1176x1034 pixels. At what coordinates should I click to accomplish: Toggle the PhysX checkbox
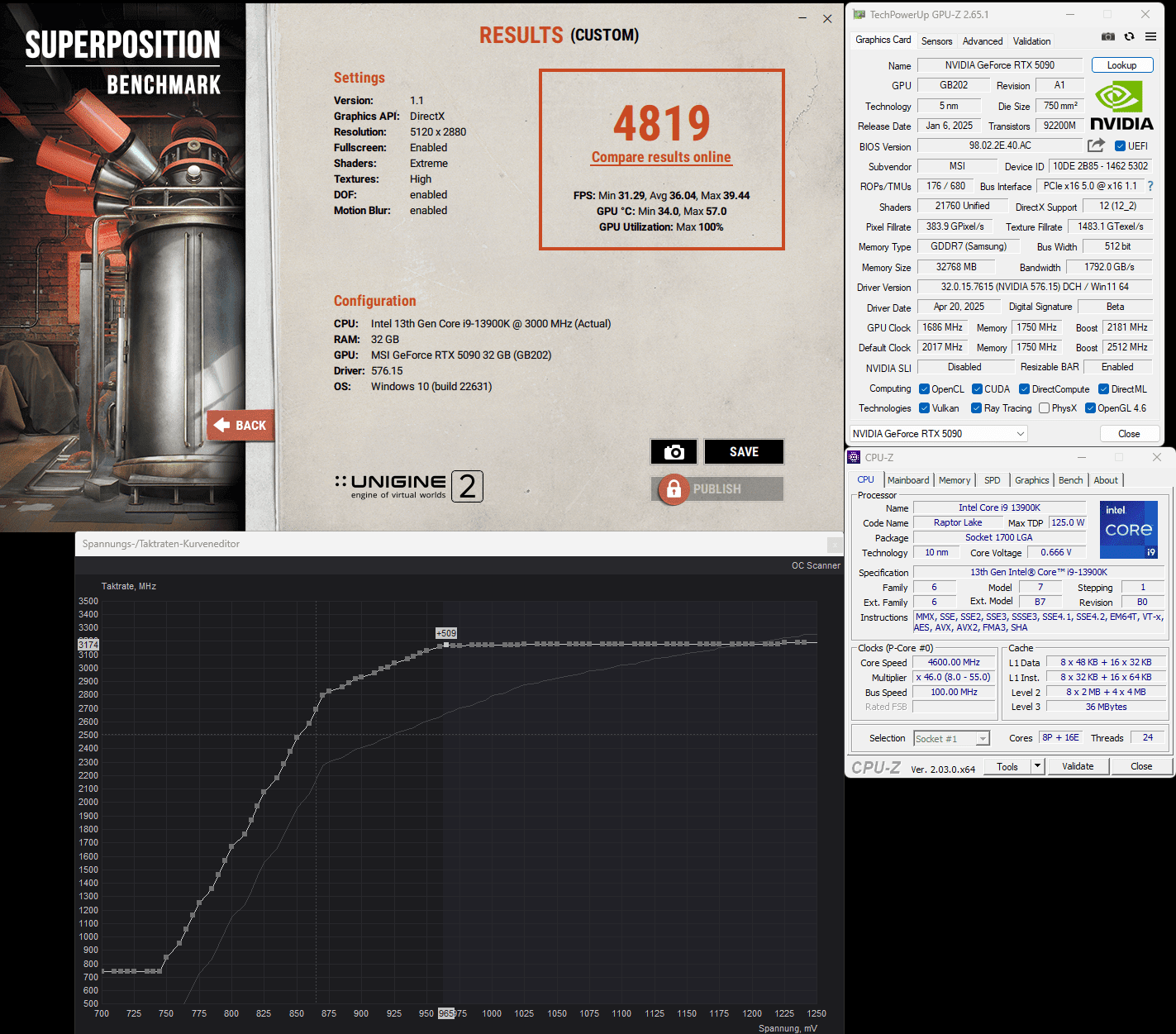tap(1044, 408)
